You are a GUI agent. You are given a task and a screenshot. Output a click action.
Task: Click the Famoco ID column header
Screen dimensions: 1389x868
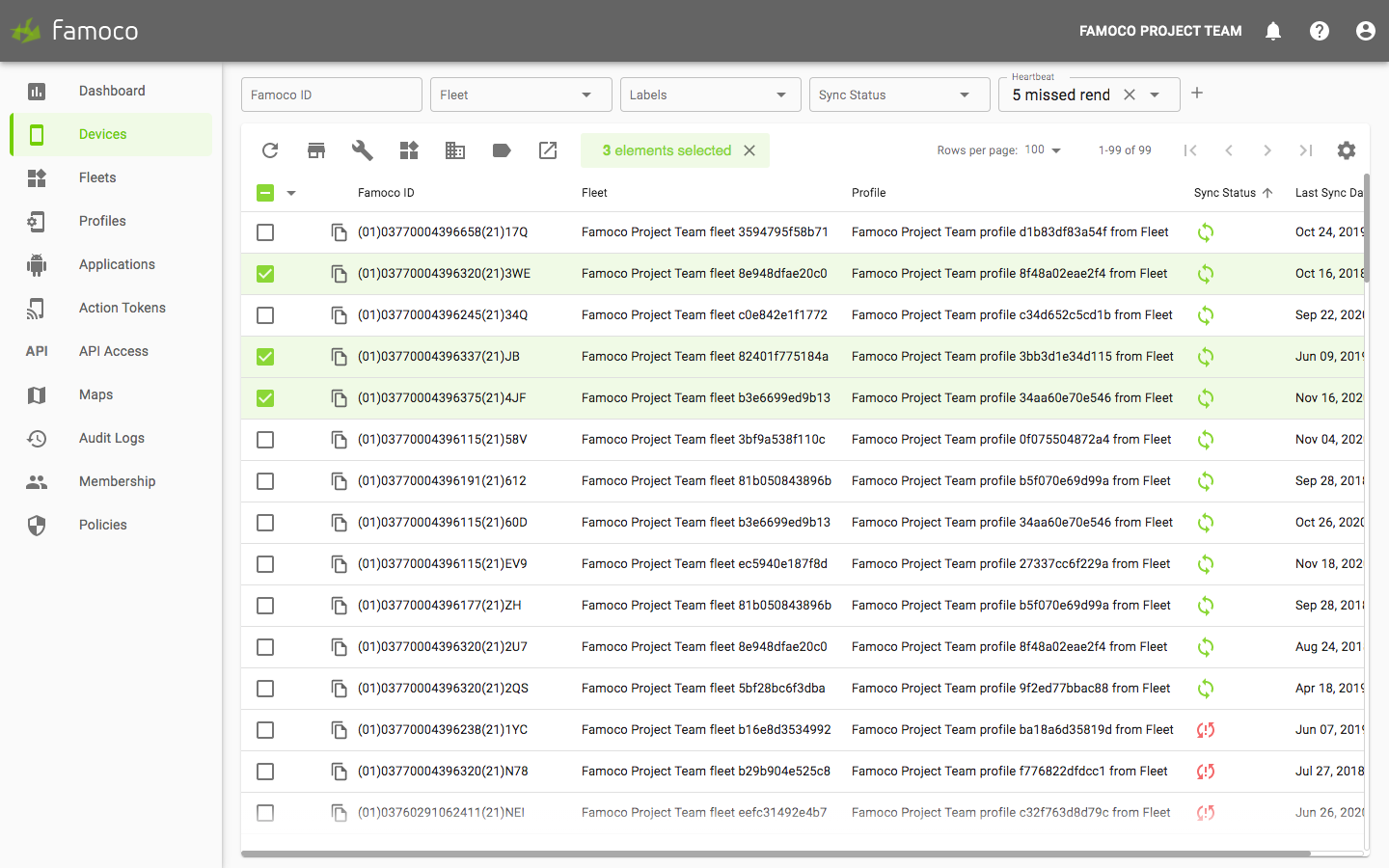click(x=386, y=193)
